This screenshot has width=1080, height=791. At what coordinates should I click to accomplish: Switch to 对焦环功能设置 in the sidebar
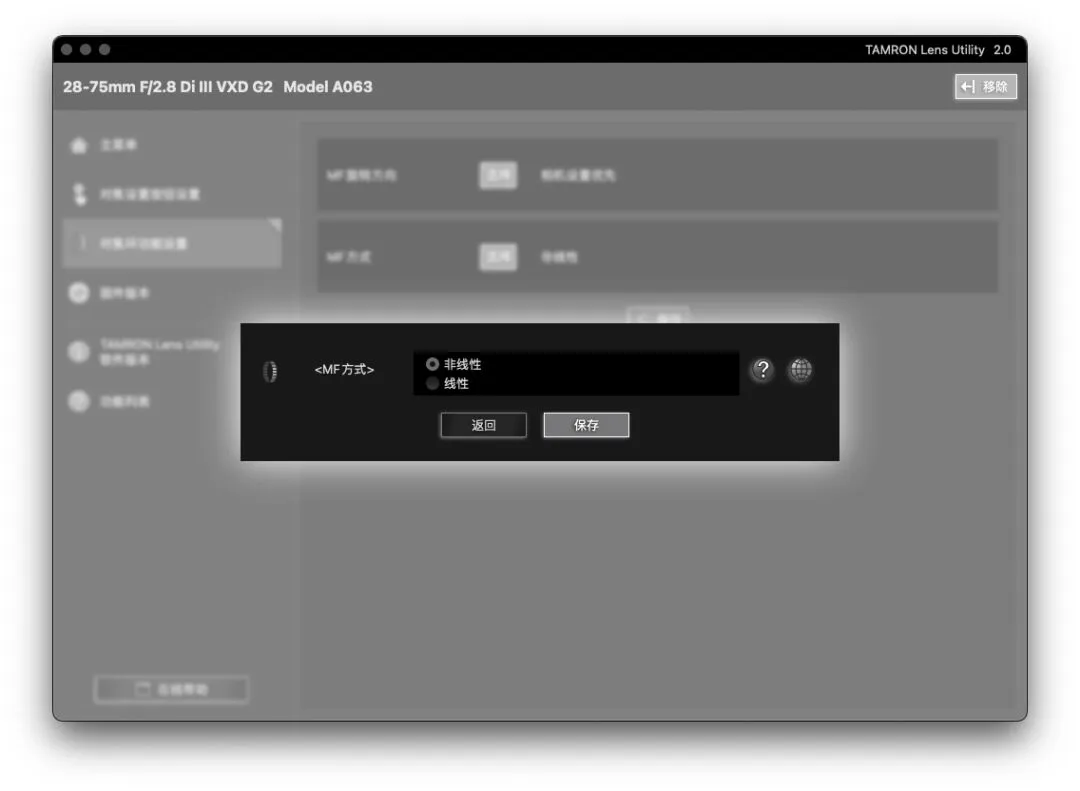(x=171, y=244)
